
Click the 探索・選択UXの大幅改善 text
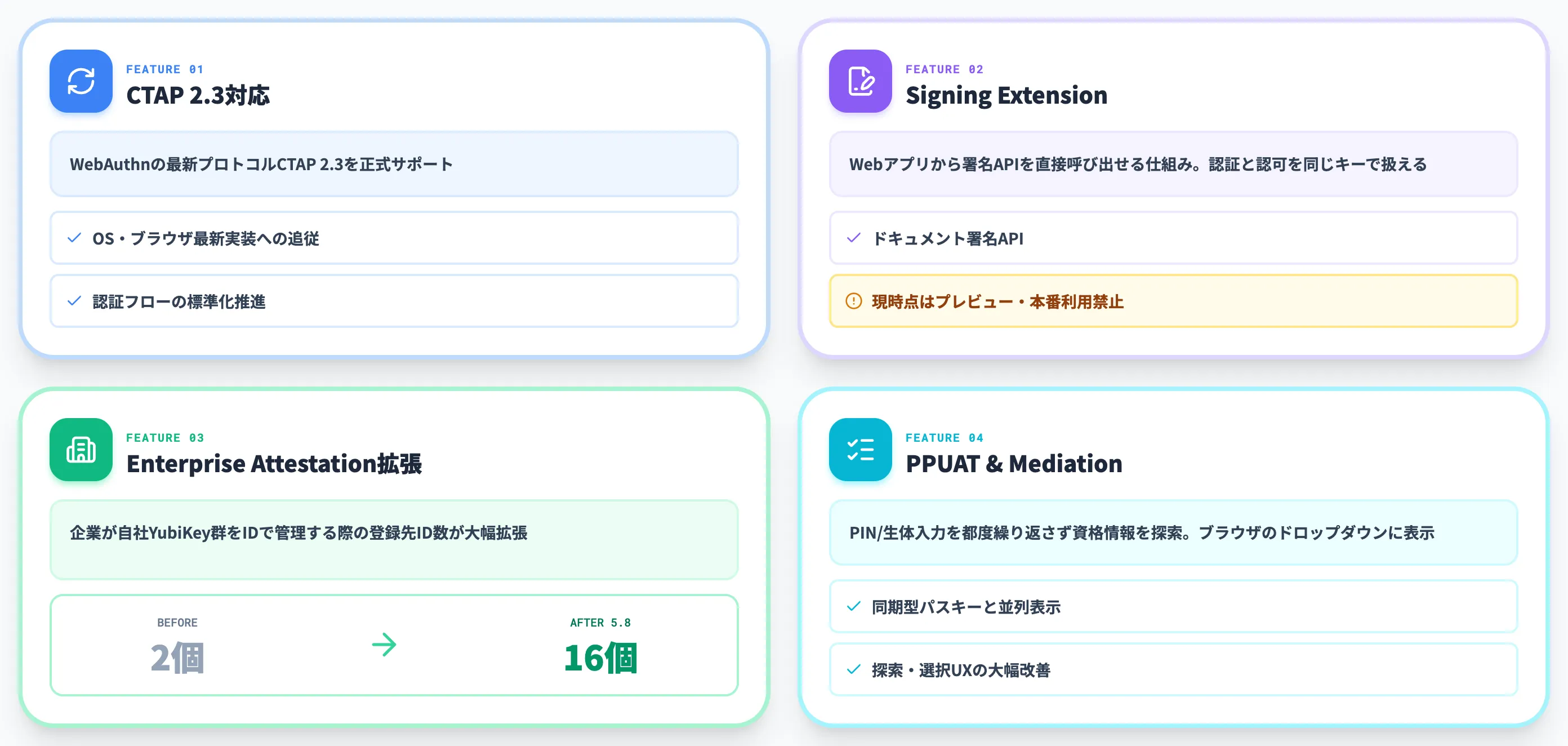[x=960, y=670]
